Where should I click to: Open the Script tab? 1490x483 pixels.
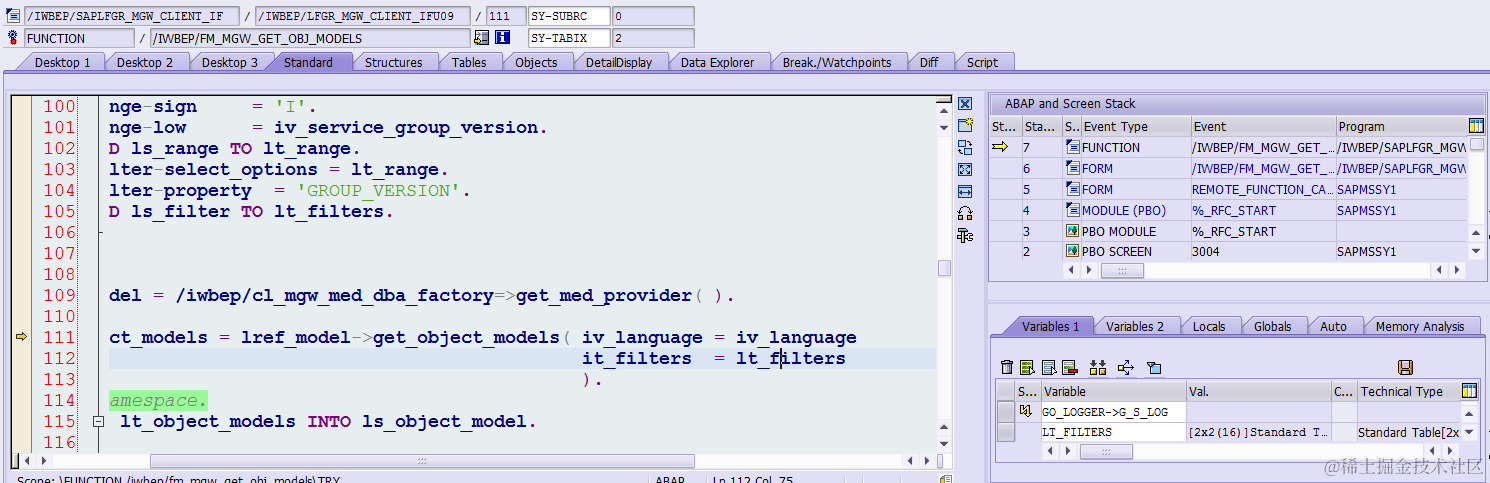[x=982, y=62]
